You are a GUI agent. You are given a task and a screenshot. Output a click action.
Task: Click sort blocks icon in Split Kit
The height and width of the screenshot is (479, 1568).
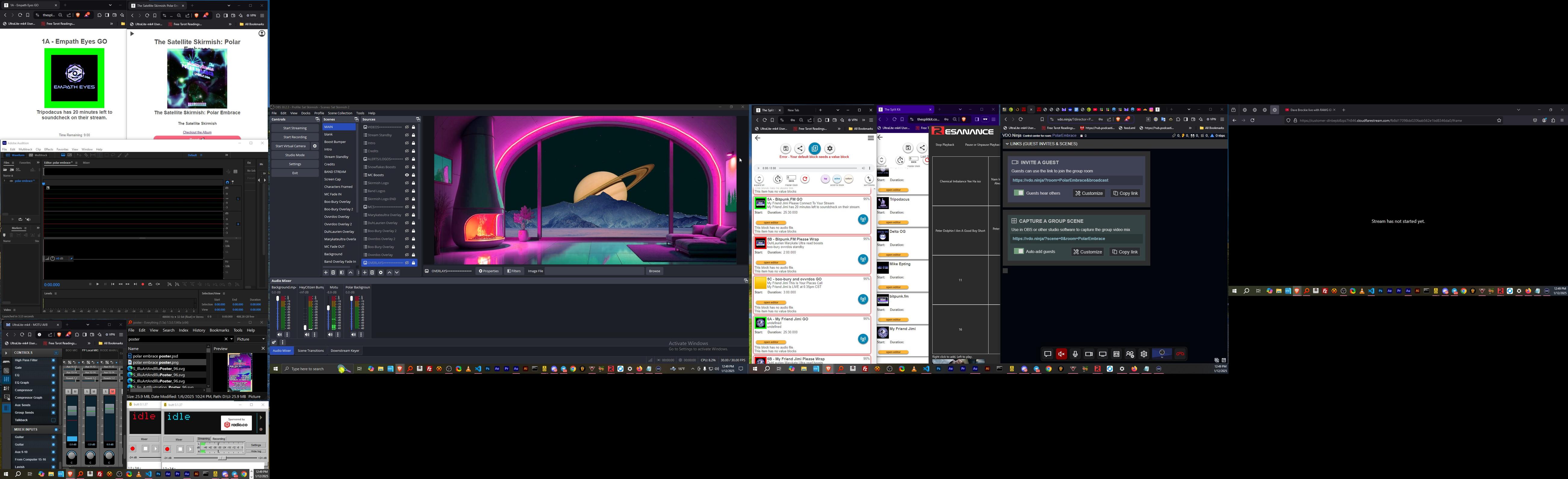(x=869, y=179)
